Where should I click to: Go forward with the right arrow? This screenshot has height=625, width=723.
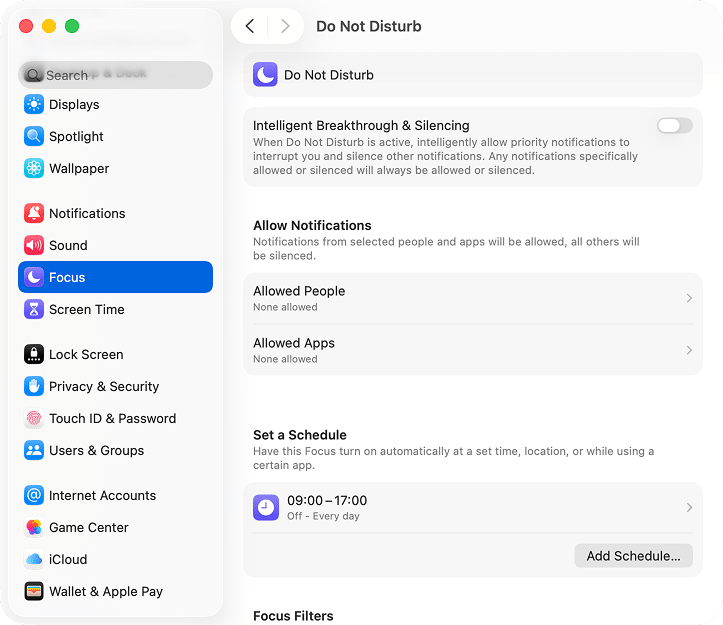pyautogui.click(x=285, y=26)
